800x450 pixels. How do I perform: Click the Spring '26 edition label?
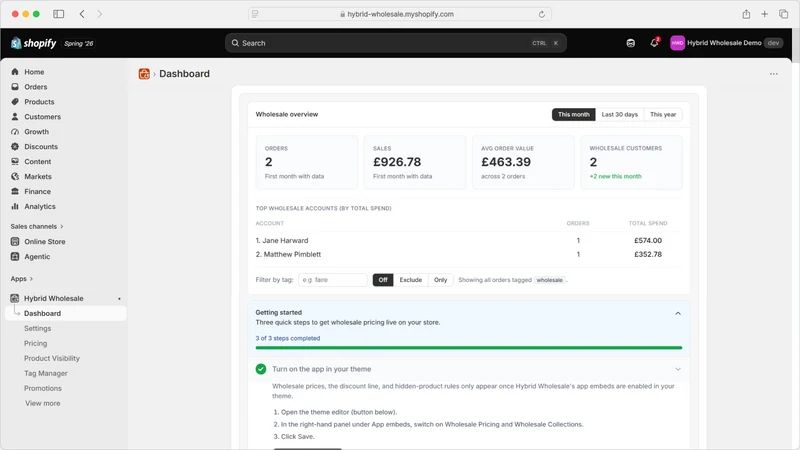coord(79,44)
